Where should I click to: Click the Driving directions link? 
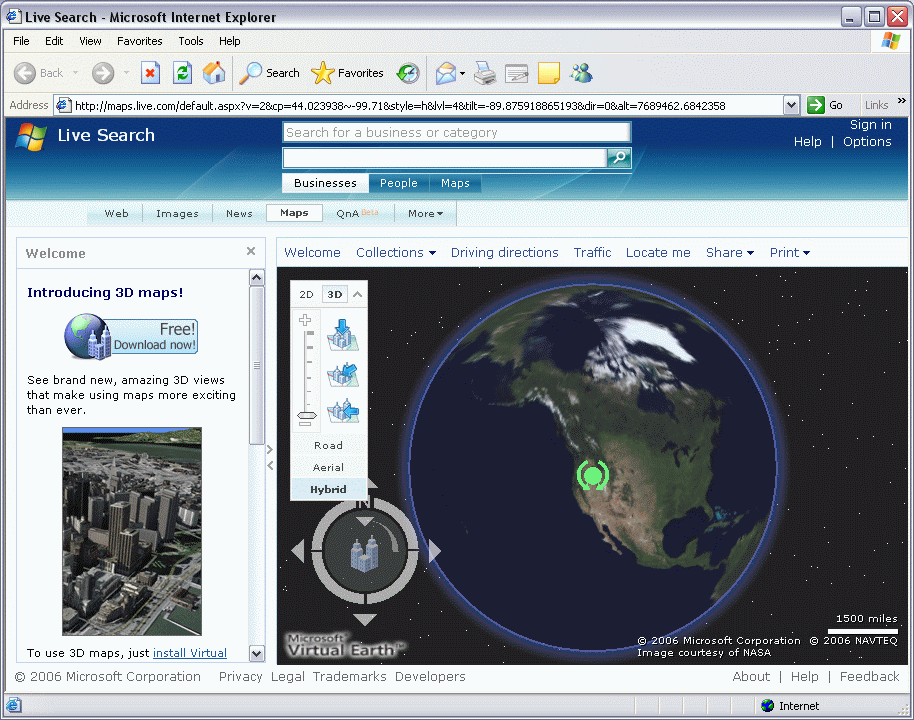504,253
